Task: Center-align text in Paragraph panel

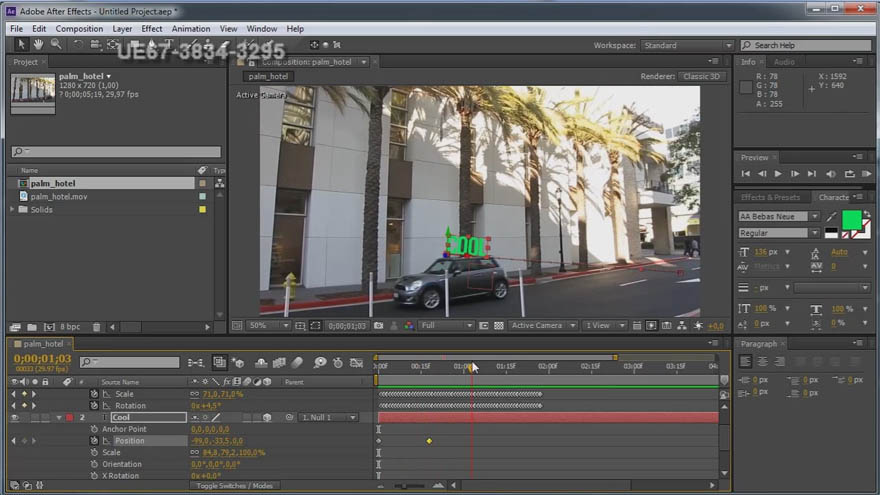Action: coord(763,361)
